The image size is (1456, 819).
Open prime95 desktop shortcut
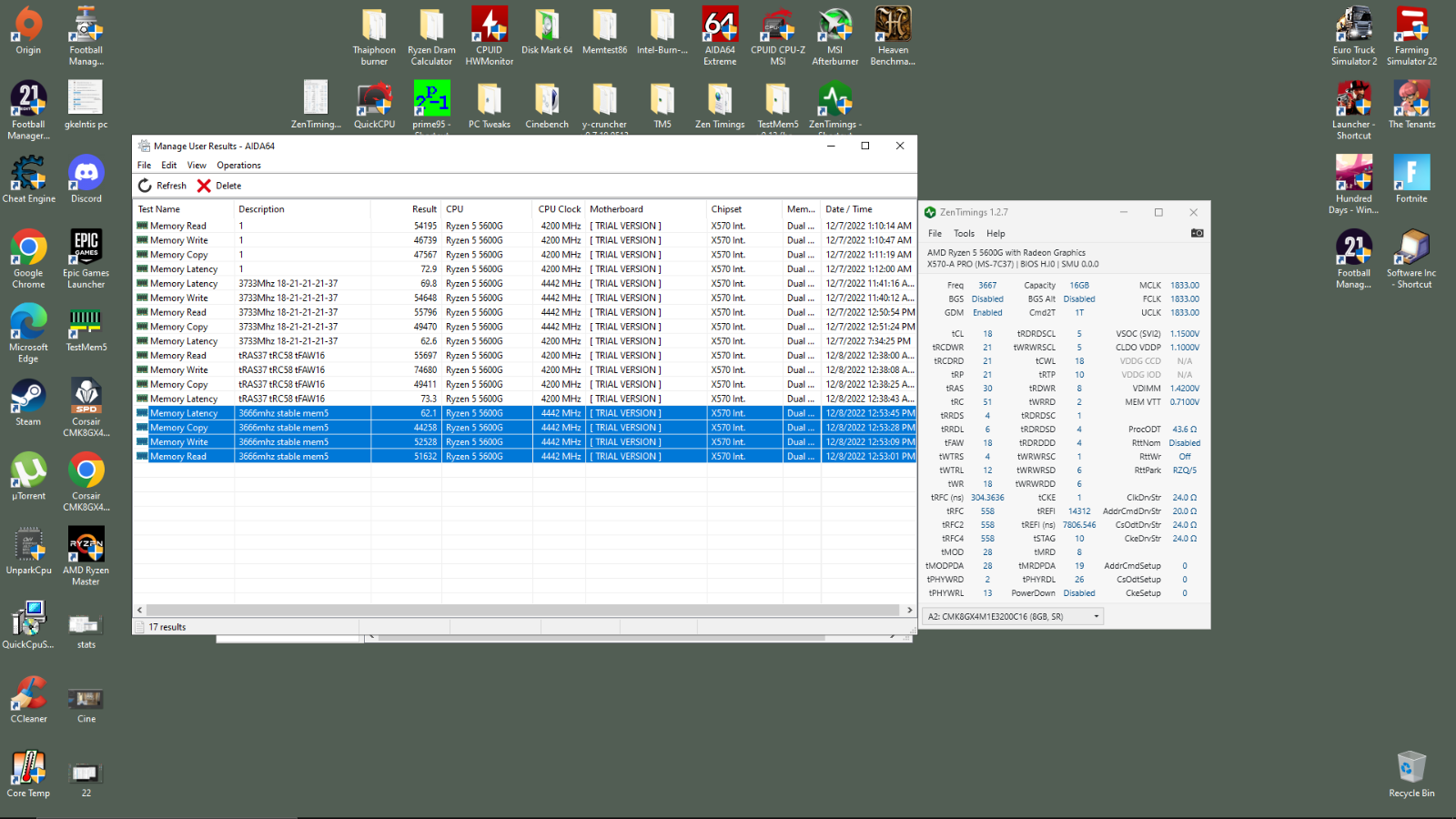pos(432,106)
